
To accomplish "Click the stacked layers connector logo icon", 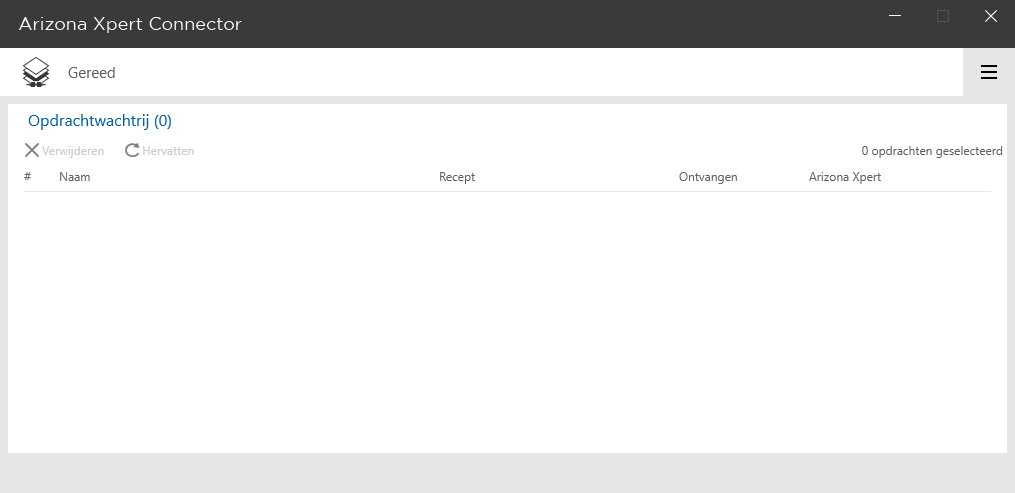I will [36, 72].
